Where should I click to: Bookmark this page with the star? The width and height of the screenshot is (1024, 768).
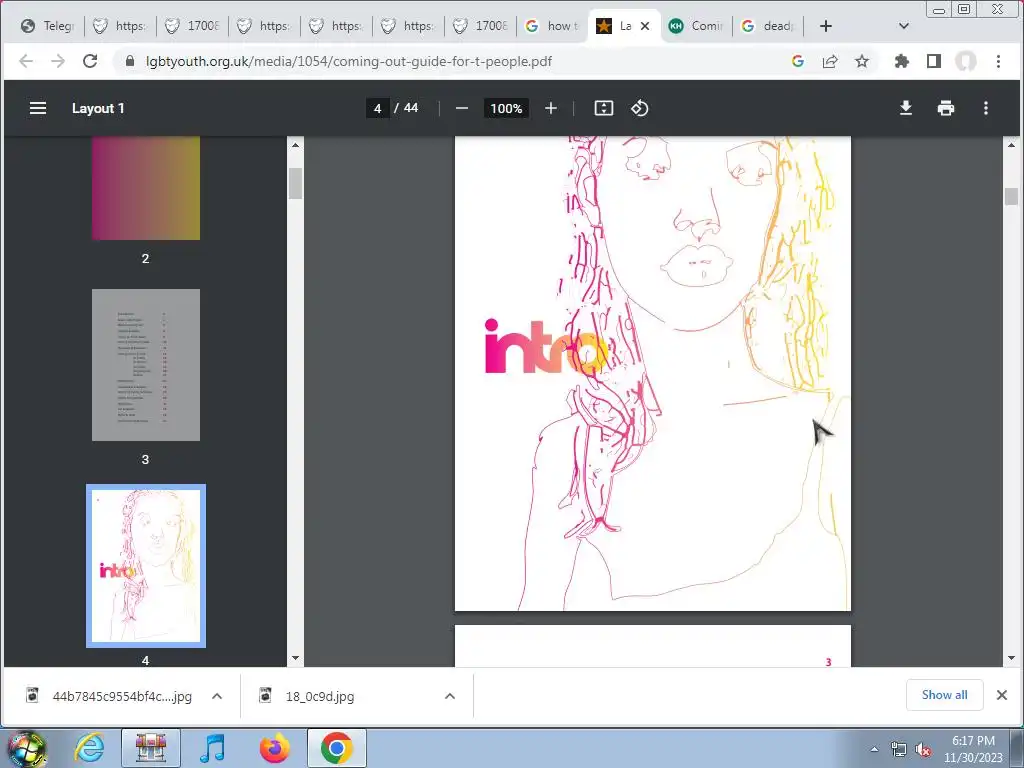862,61
